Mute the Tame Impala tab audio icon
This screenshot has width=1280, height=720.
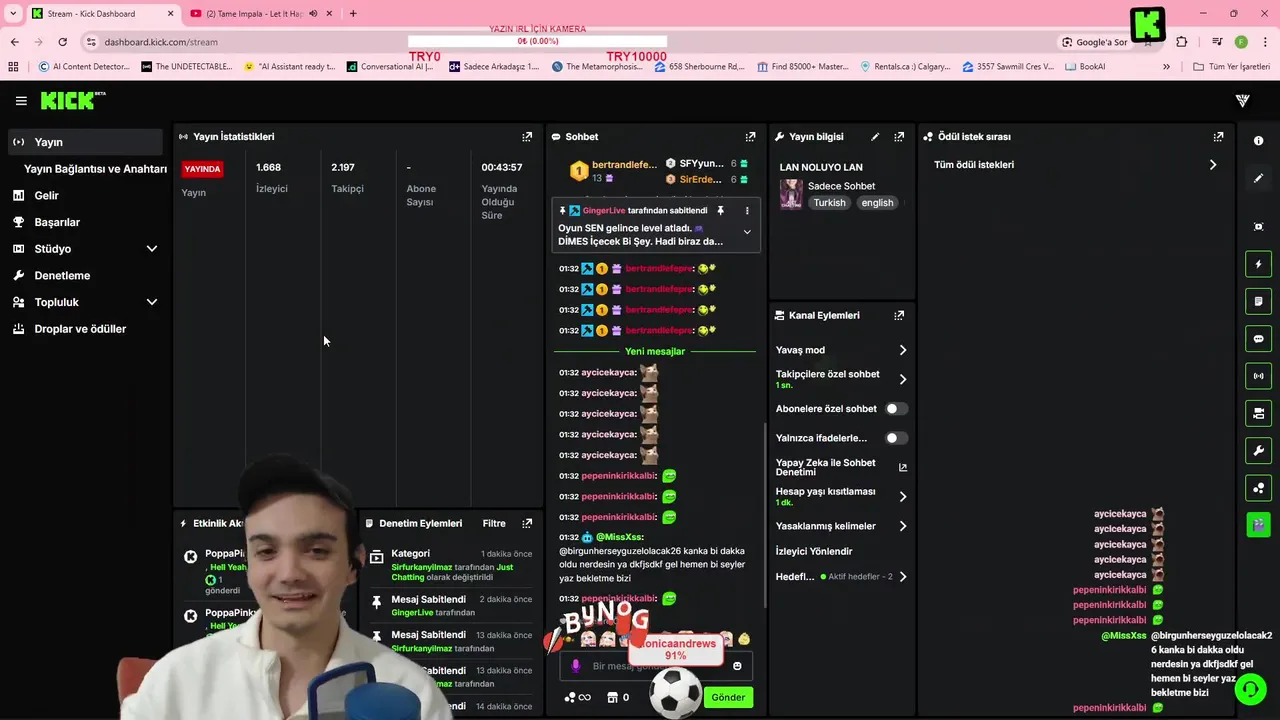313,14
